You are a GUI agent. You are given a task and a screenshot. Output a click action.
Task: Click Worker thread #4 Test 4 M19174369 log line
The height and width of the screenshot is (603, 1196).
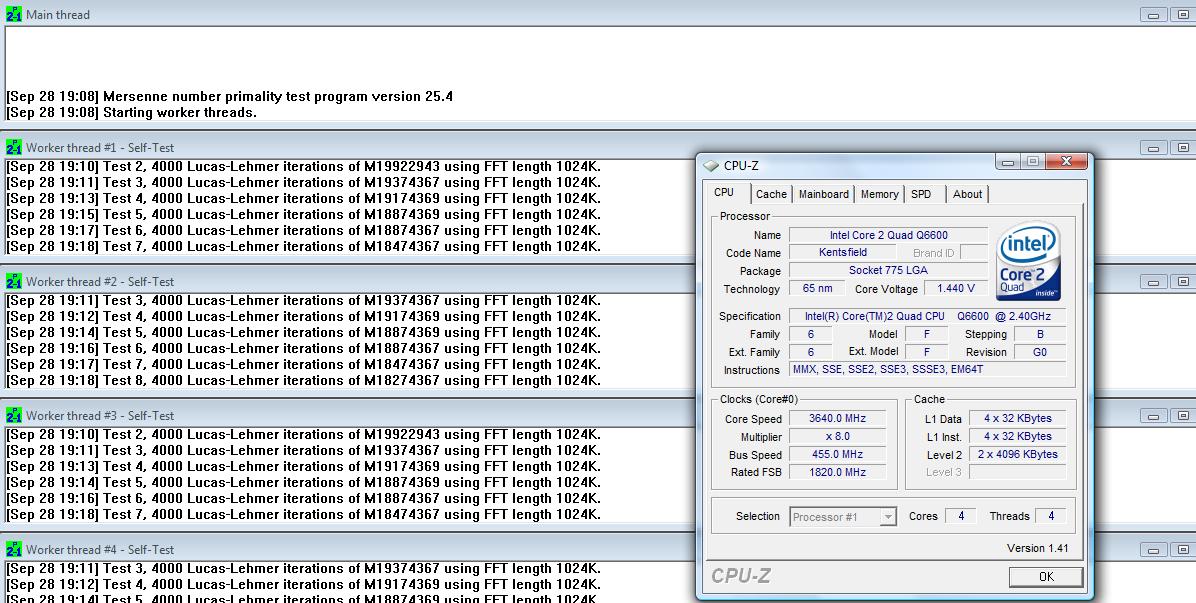(304, 585)
